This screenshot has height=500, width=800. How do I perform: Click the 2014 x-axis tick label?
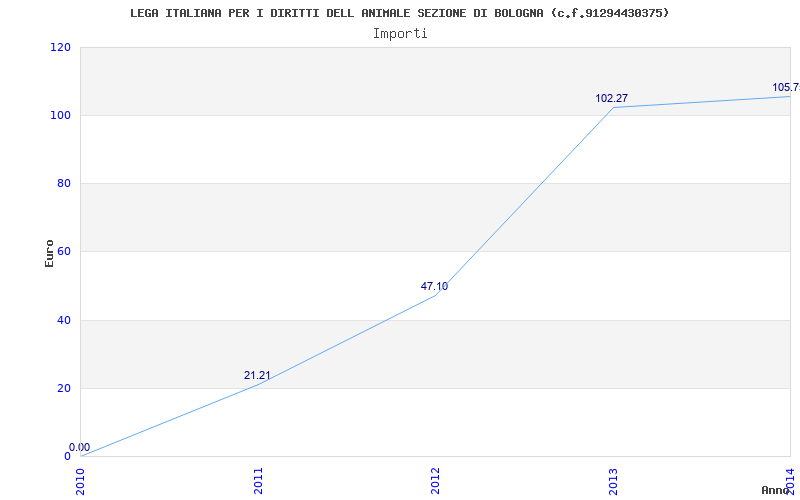(790, 481)
